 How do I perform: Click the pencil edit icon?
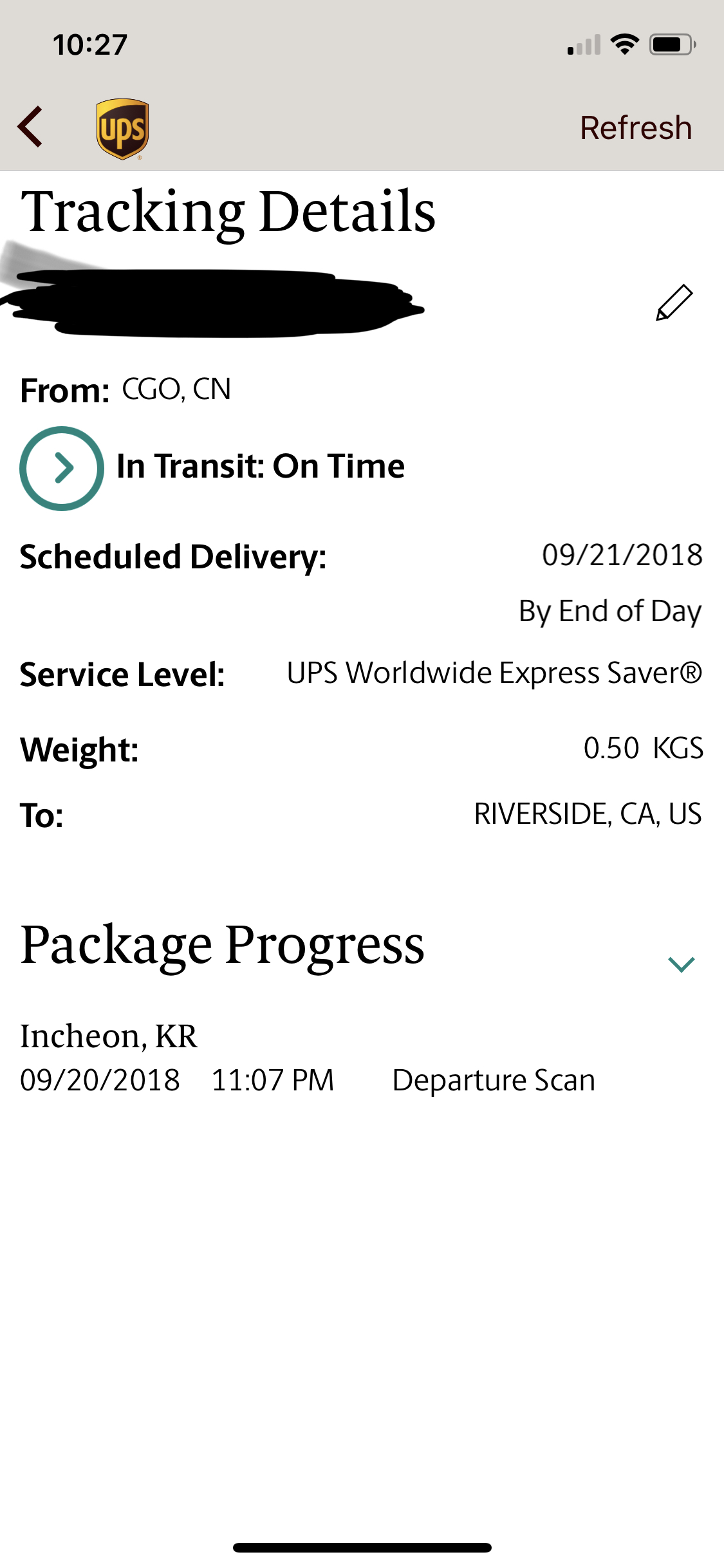point(674,303)
